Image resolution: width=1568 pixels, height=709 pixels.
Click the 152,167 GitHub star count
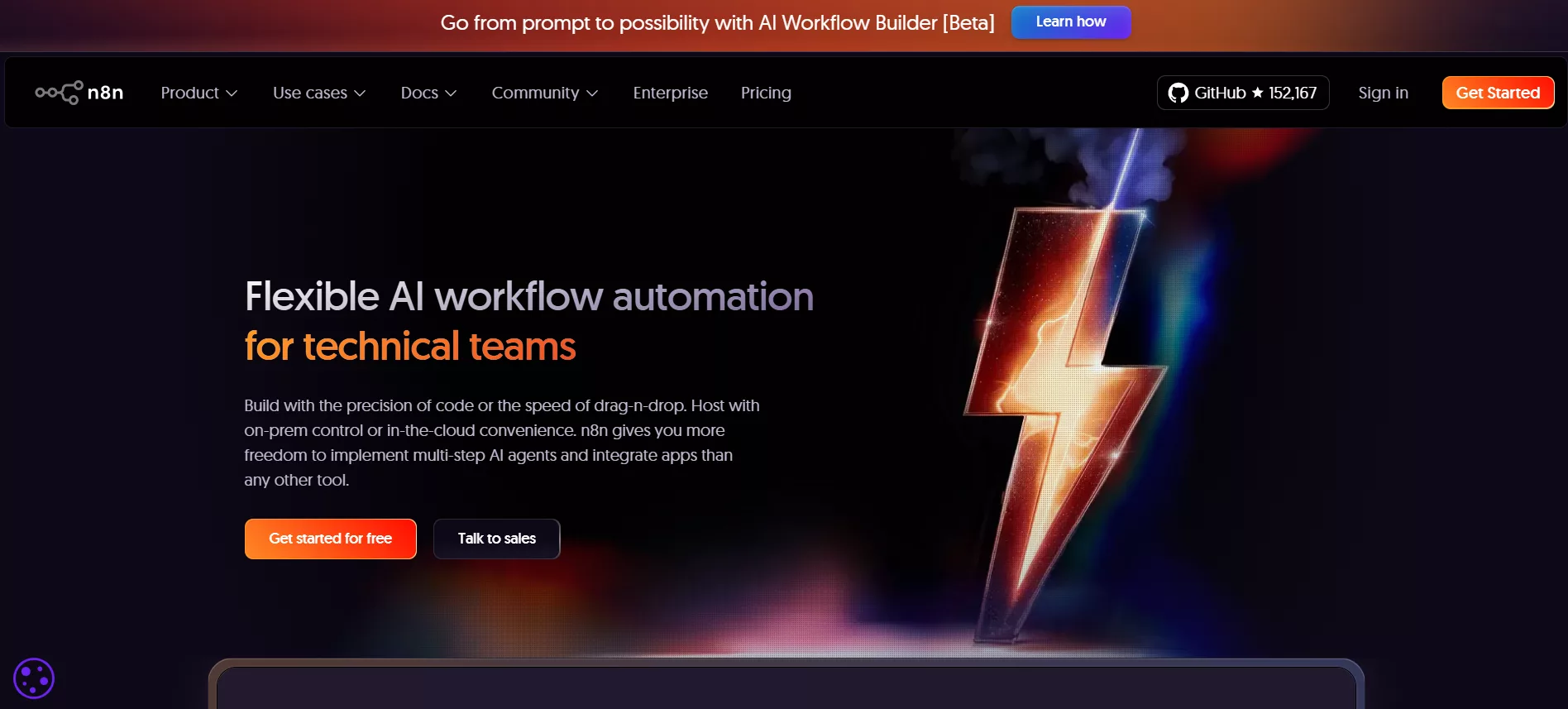(x=1293, y=93)
